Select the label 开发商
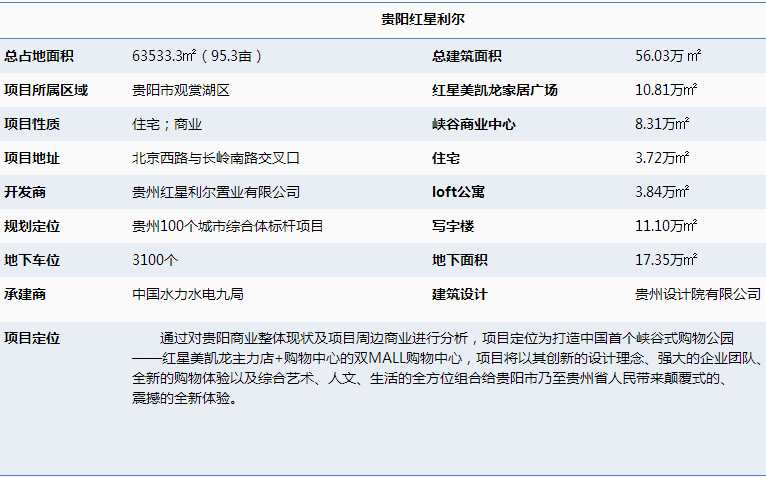Image resolution: width=766 pixels, height=478 pixels. [25, 192]
